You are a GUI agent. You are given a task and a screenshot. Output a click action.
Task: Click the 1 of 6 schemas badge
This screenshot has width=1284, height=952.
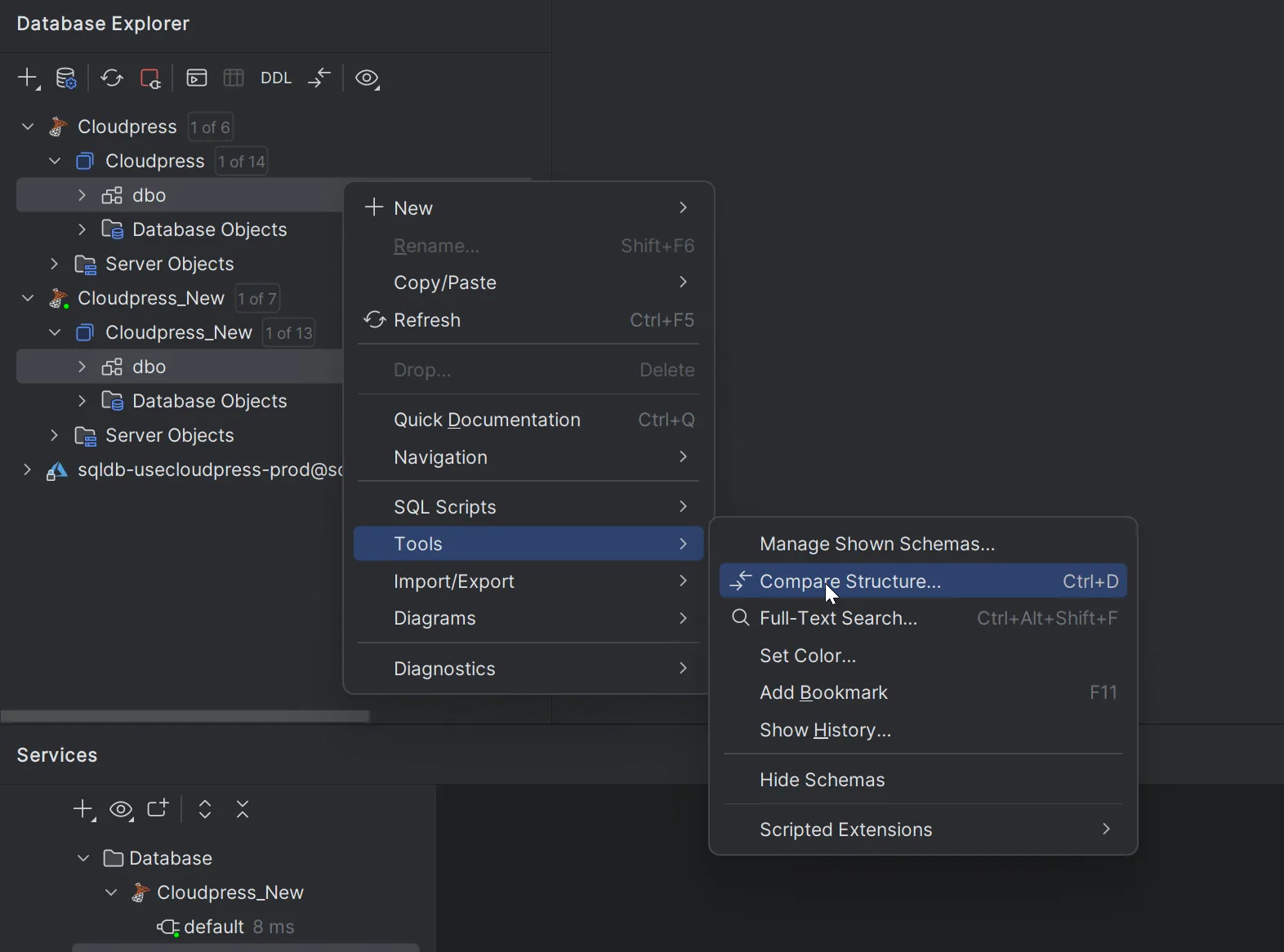210,127
